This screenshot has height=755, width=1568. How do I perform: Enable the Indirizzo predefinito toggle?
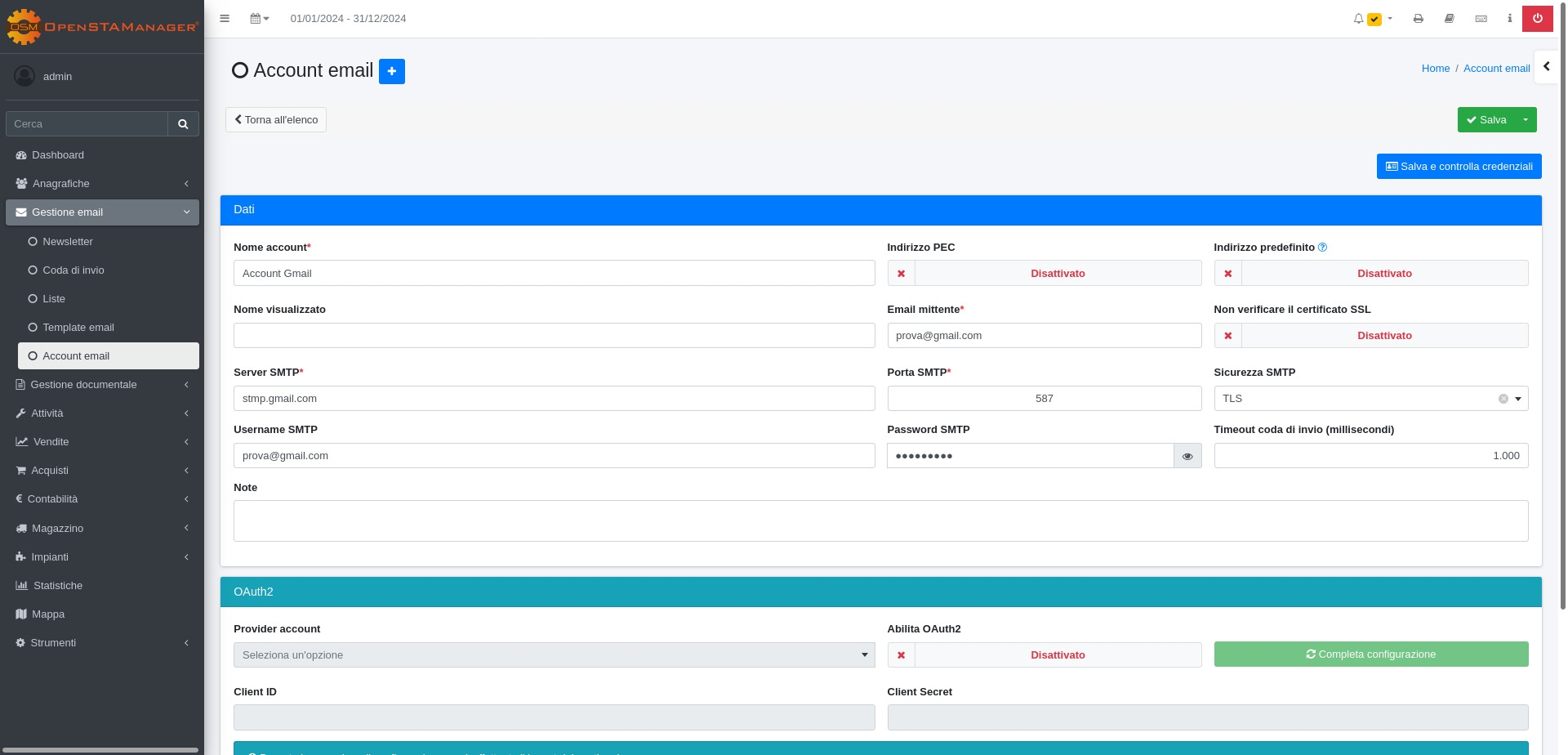tap(1370, 273)
